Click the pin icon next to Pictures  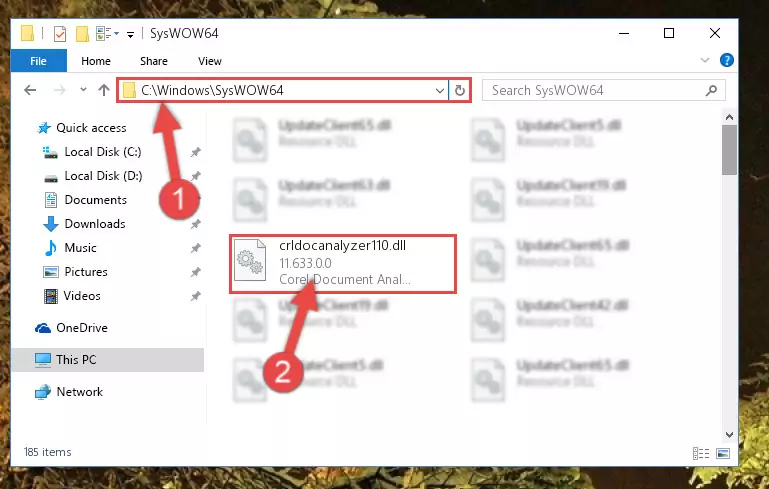195,272
